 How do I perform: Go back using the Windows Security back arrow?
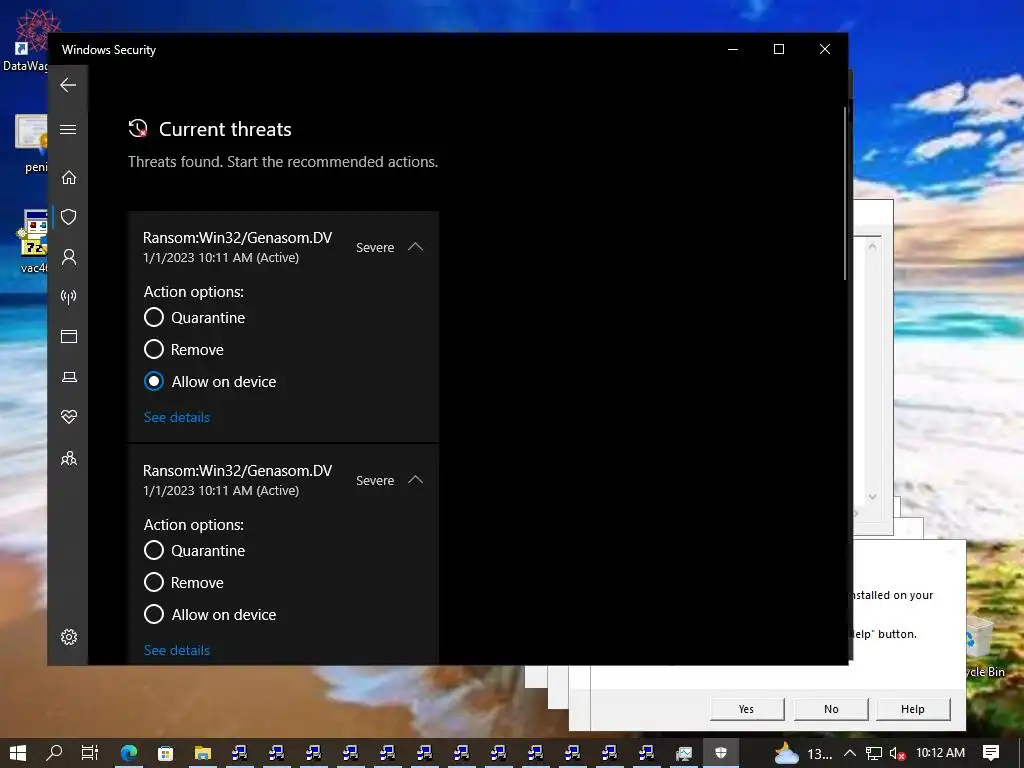coord(68,85)
